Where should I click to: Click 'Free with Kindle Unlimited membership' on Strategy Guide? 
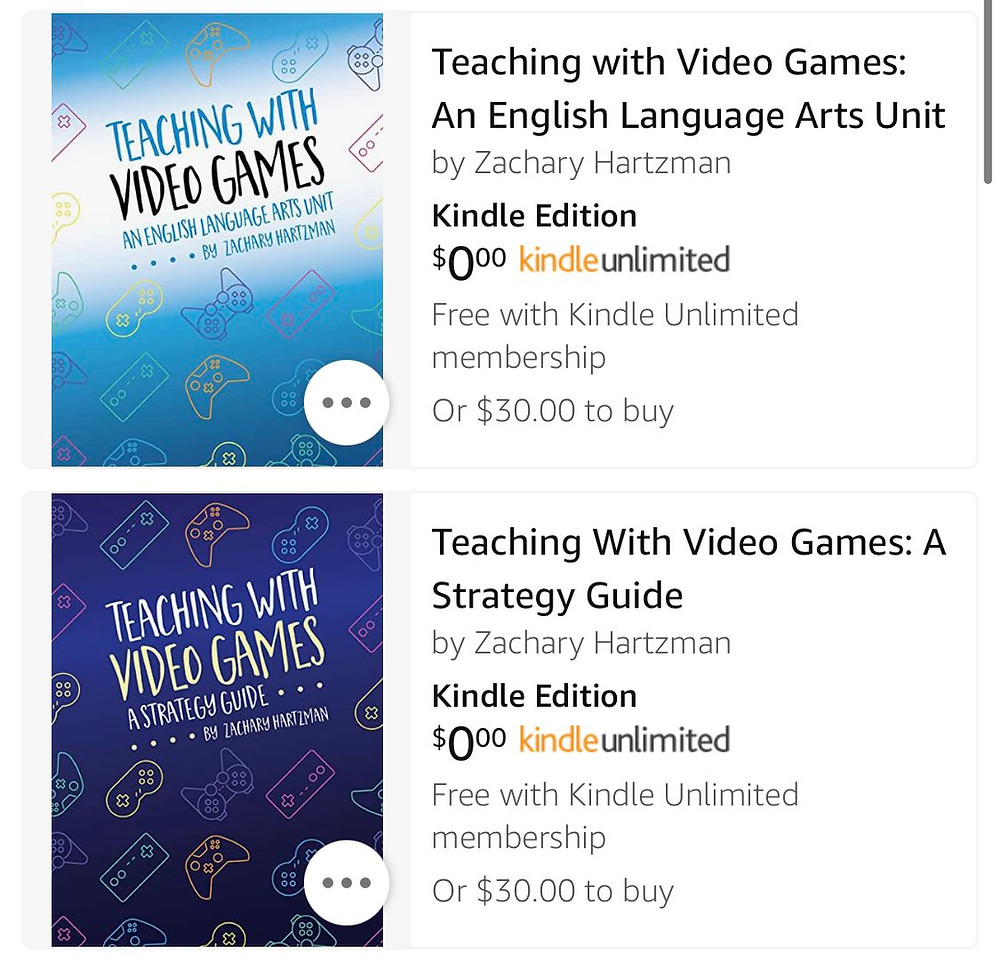[615, 816]
